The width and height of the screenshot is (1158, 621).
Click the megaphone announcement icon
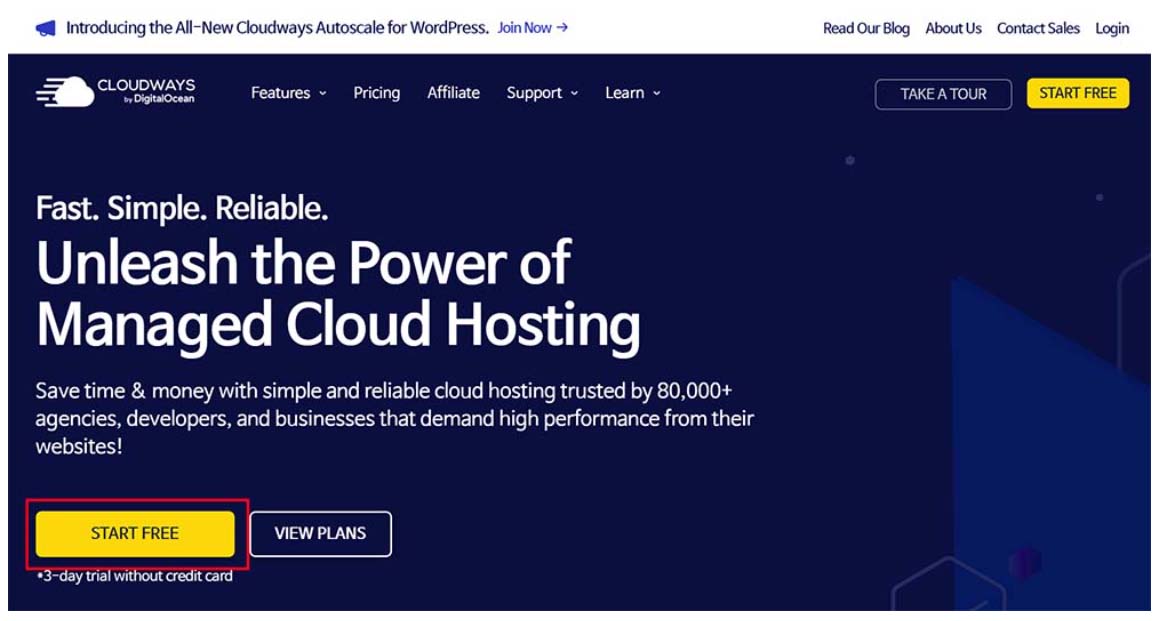[46, 29]
